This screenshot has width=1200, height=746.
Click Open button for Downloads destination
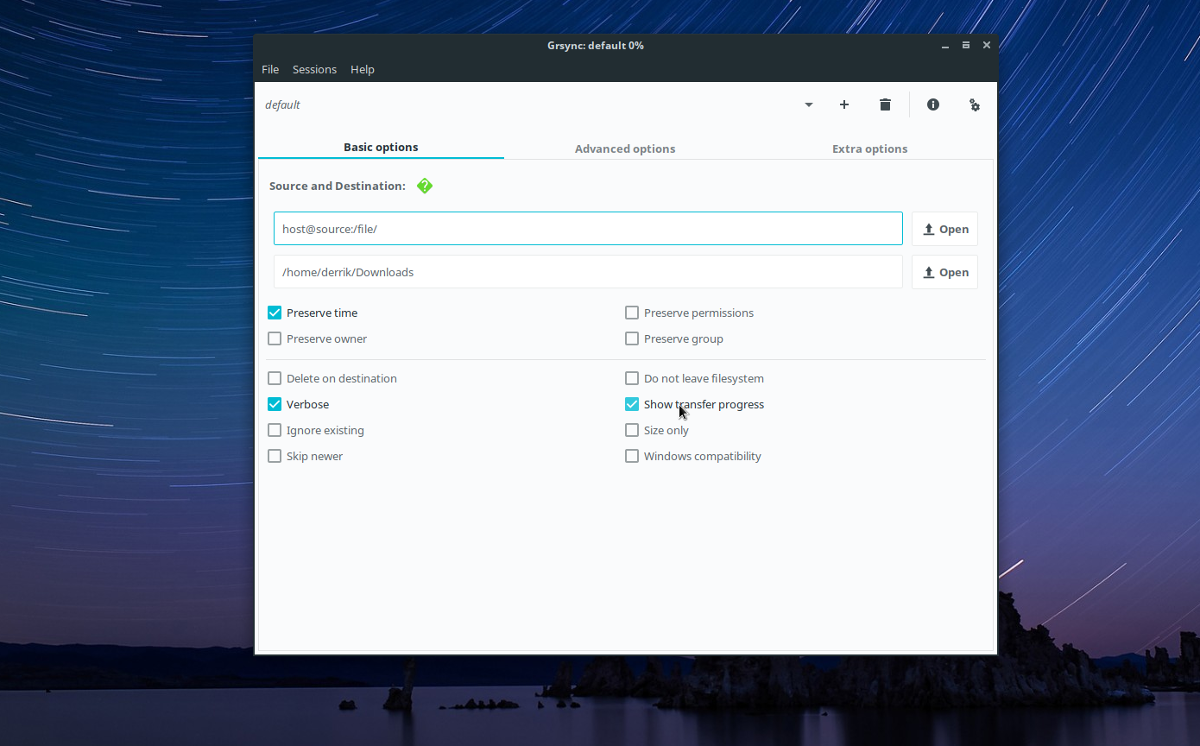click(945, 272)
